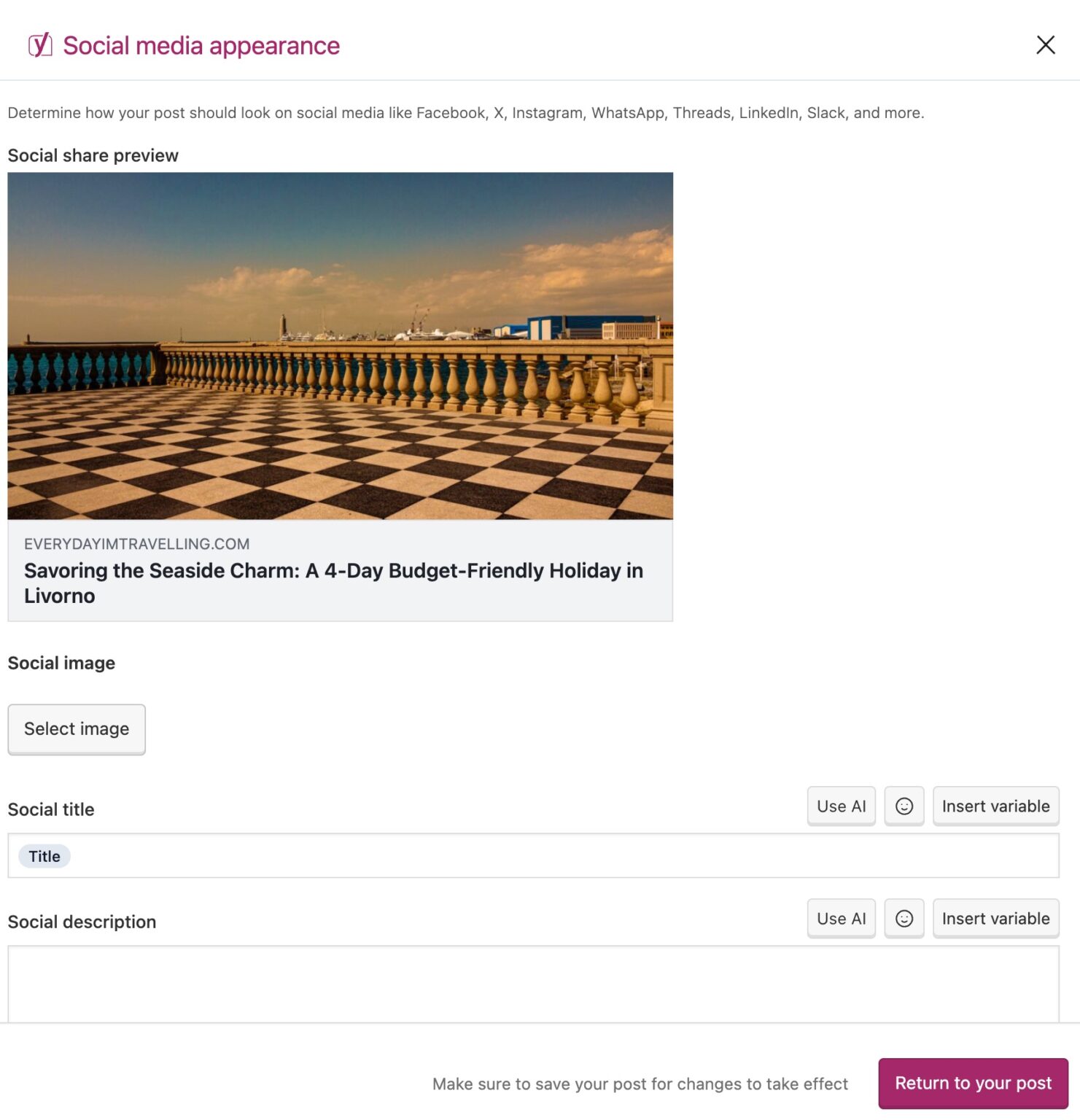Focus the Social title input field
The image size is (1080, 1120).
click(510, 855)
